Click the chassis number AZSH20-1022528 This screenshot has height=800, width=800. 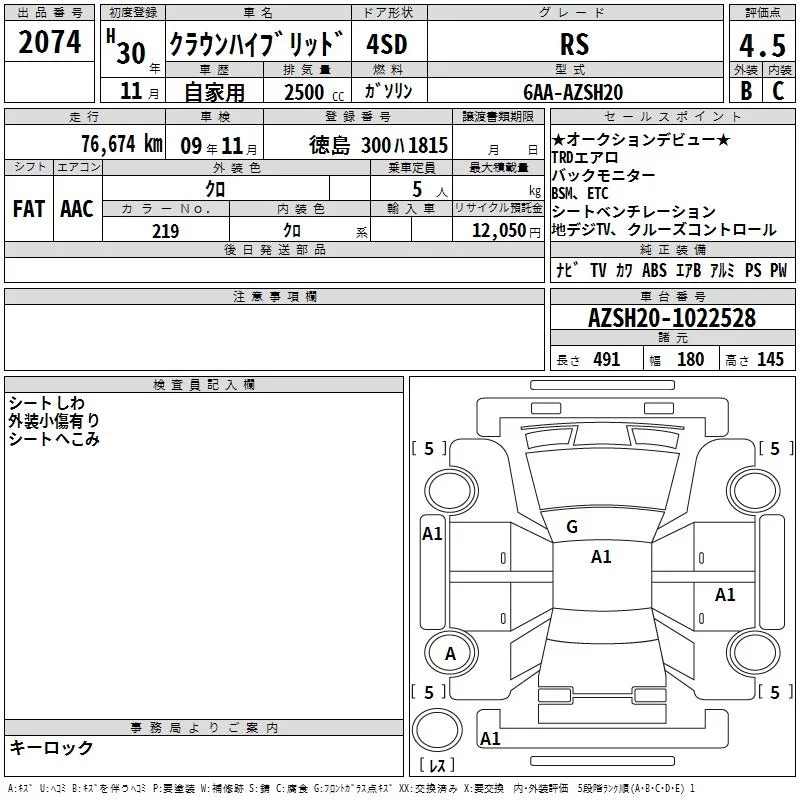coord(672,318)
